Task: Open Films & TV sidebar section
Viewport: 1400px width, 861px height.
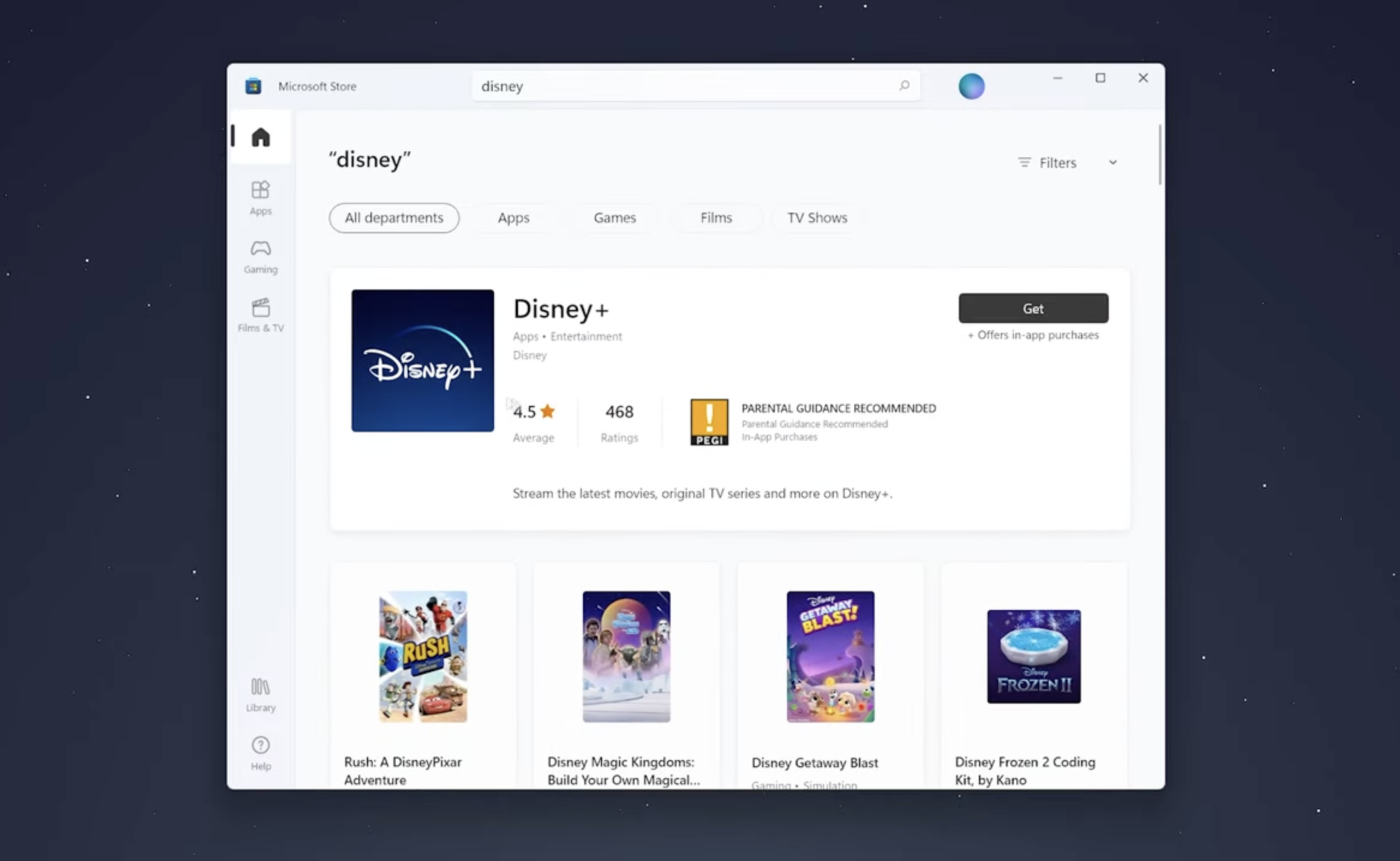Action: pyautogui.click(x=261, y=315)
